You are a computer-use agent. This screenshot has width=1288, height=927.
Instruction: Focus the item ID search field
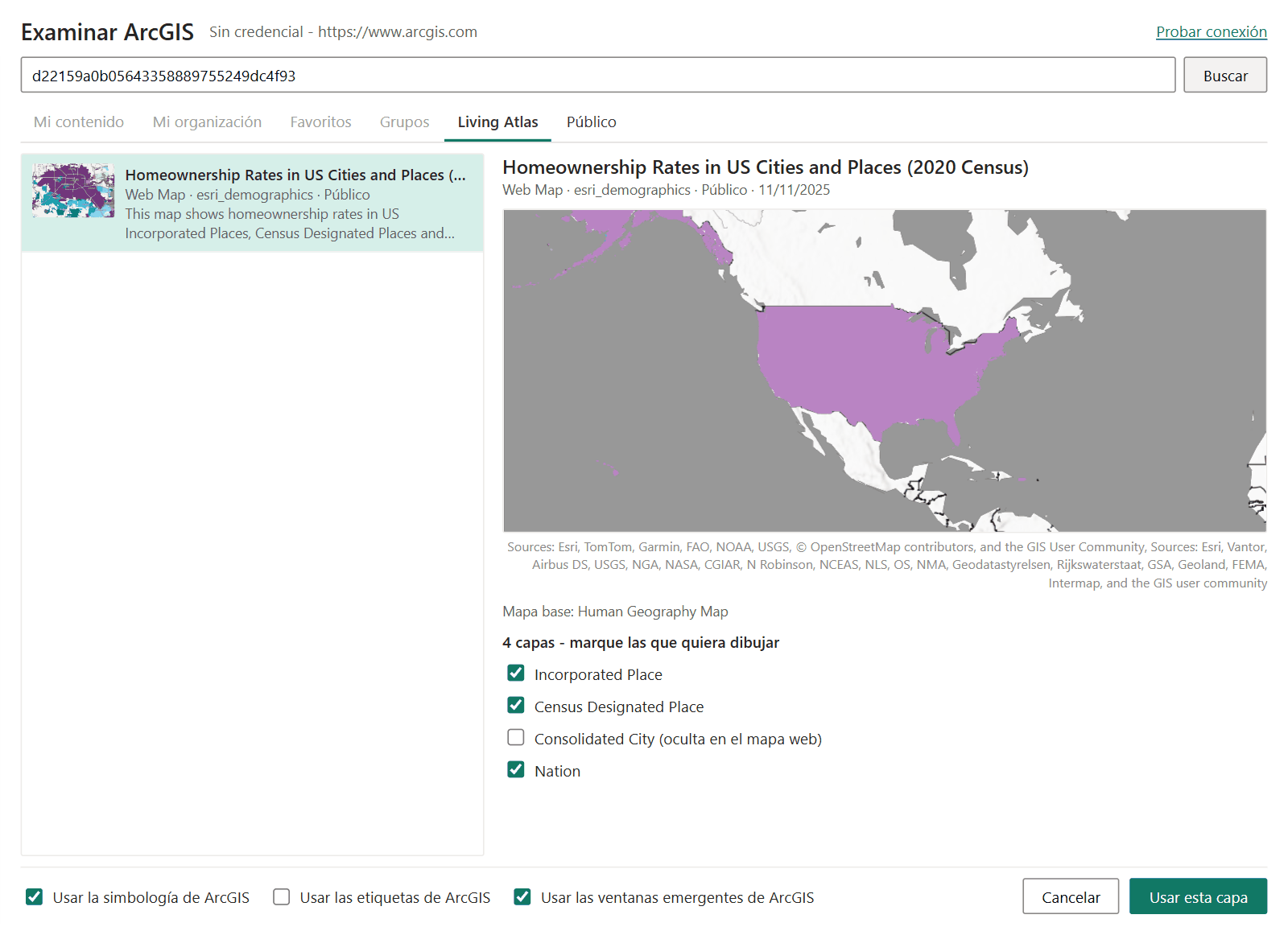tap(598, 75)
